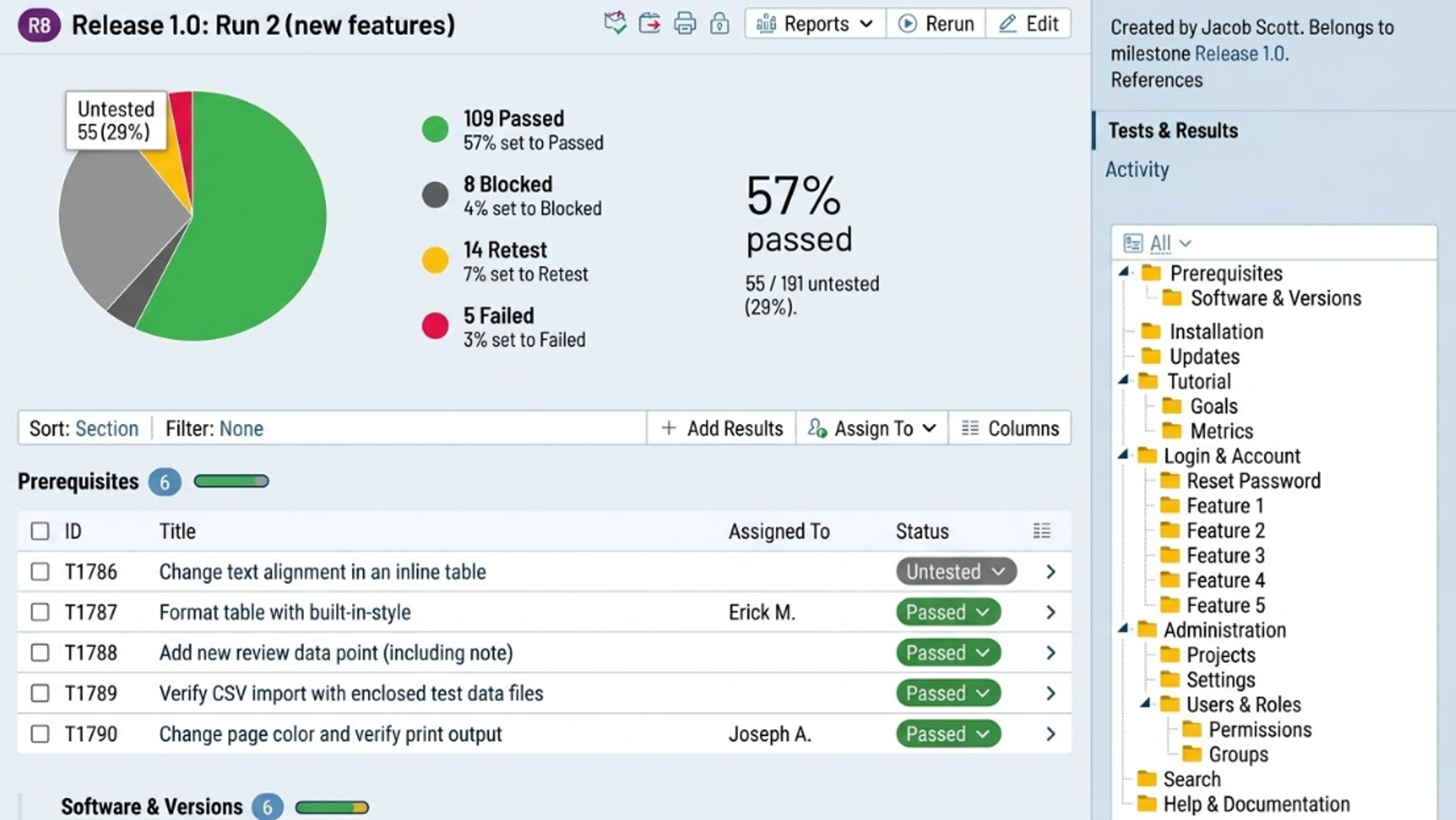Switch to the Tests & Results tab
The width and height of the screenshot is (1456, 820).
(1173, 130)
